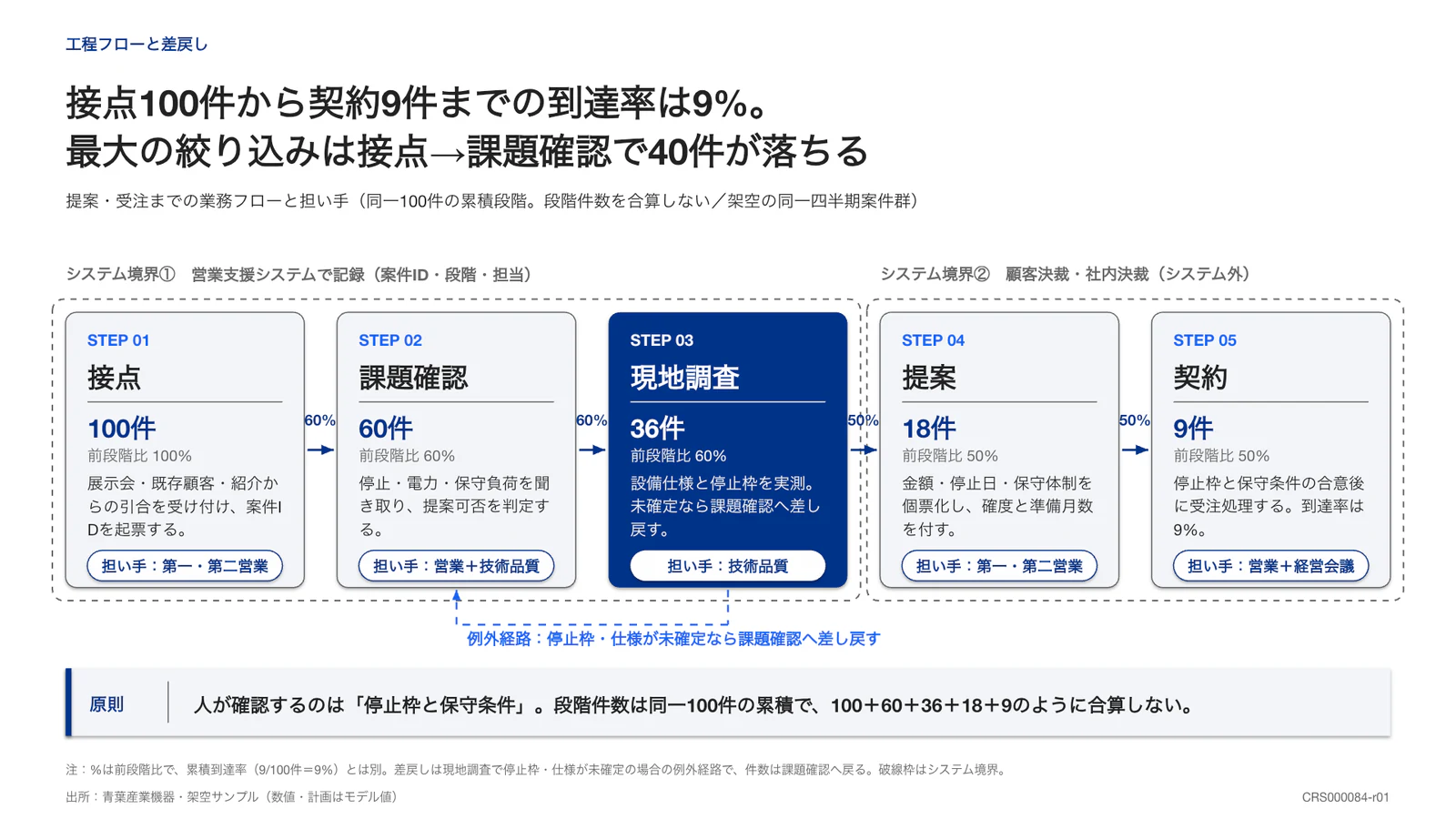Select the STEP 01 label

point(118,340)
